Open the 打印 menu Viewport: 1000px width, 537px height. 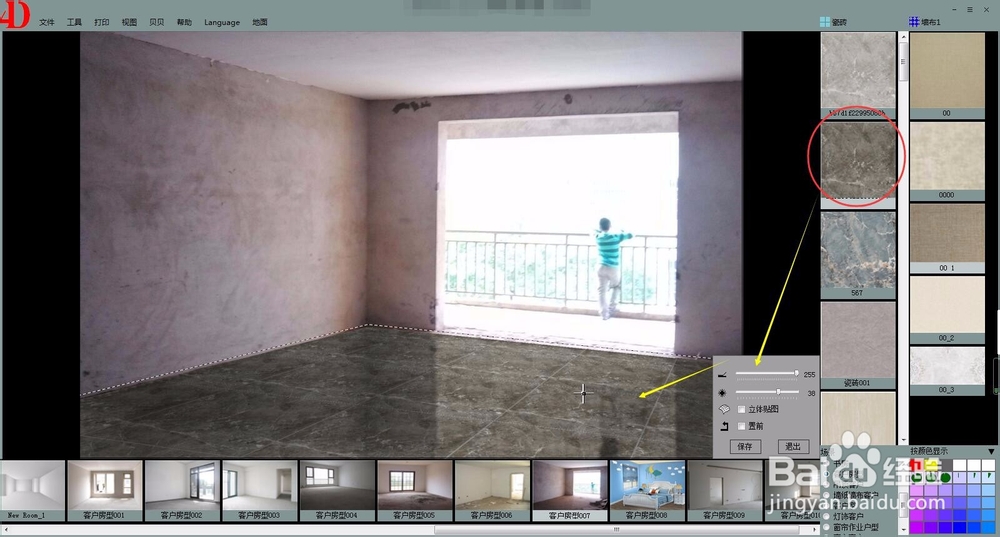coord(101,22)
